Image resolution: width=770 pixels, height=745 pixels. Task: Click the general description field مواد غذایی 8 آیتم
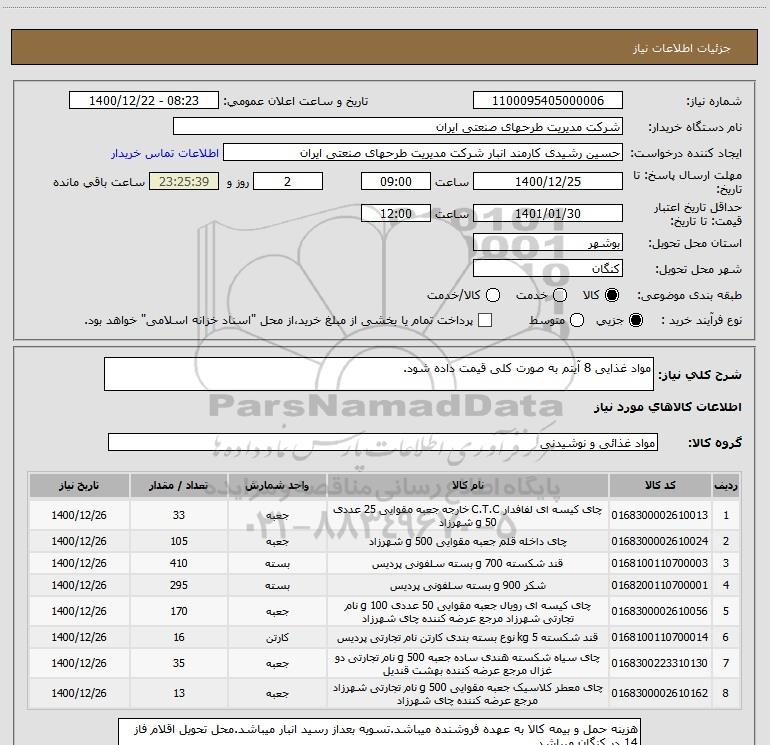tap(379, 374)
